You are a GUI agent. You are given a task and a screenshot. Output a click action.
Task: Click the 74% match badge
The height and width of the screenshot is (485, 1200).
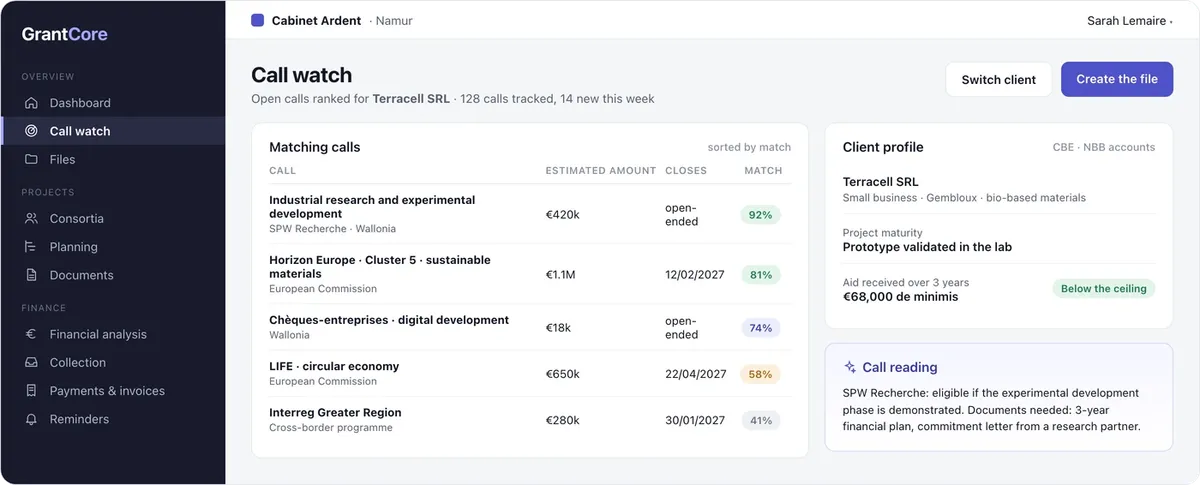click(x=761, y=328)
